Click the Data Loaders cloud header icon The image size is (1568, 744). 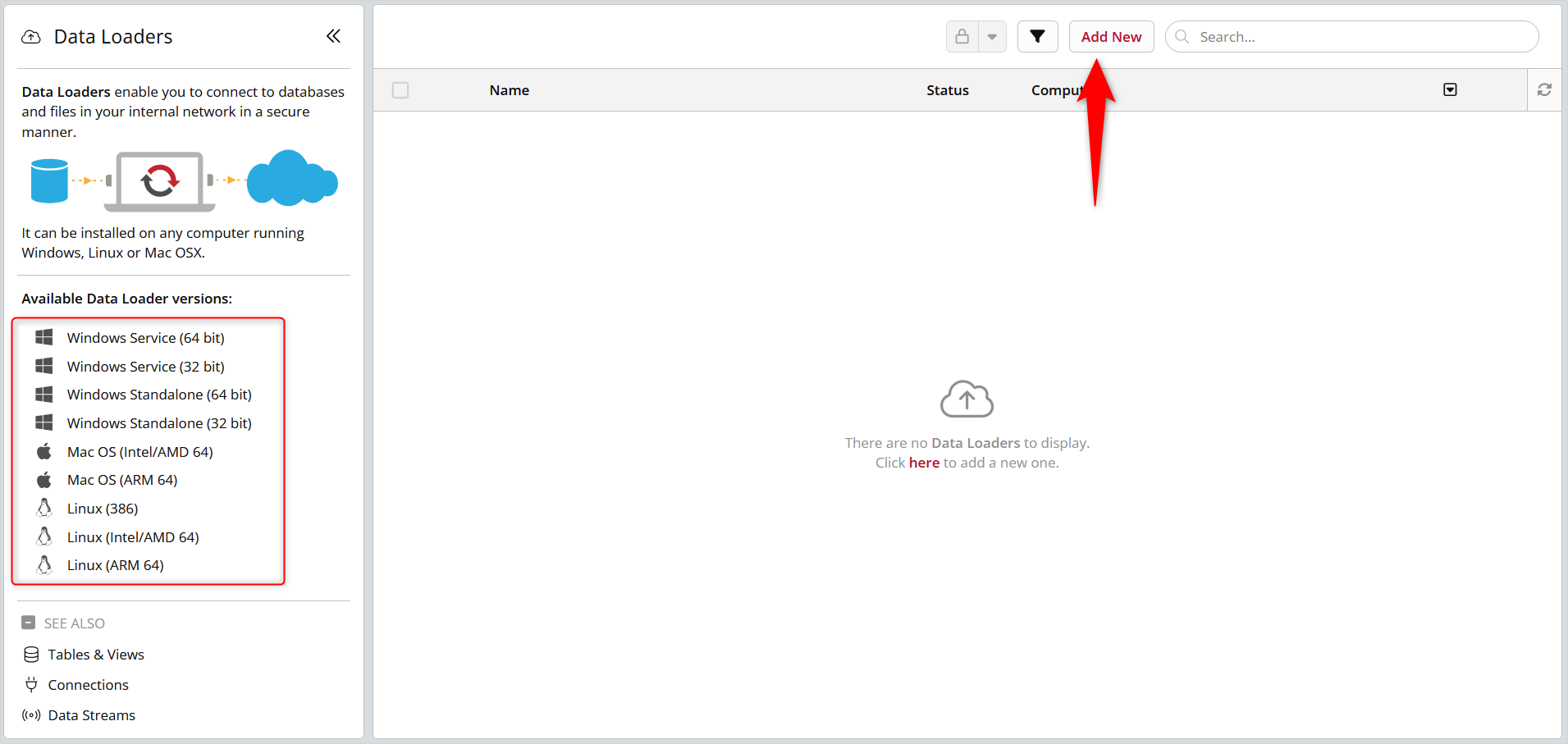(x=31, y=37)
